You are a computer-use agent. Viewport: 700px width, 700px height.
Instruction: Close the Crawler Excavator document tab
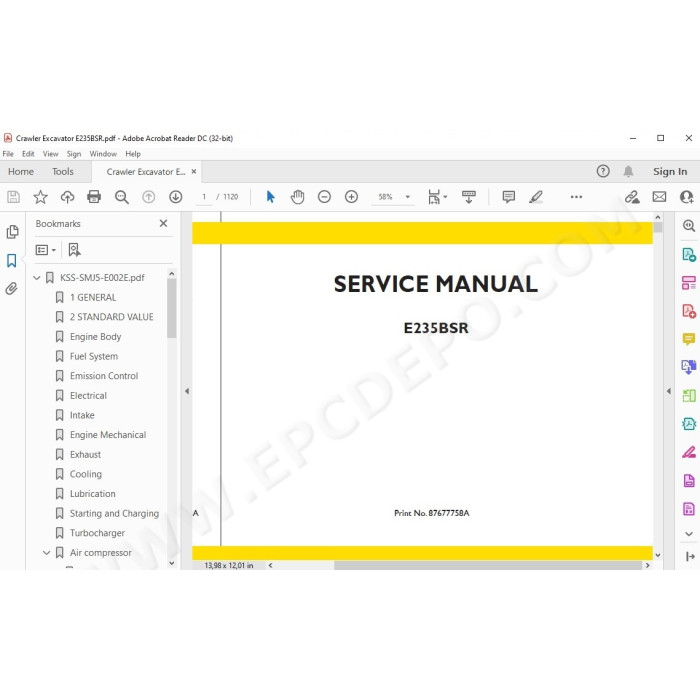tap(194, 171)
